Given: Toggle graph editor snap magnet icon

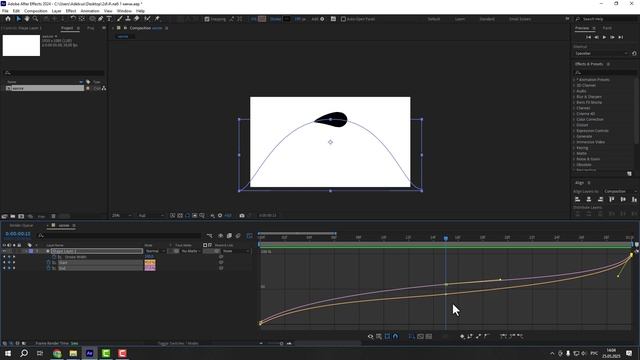Looking at the screenshot, I should click(396, 336).
